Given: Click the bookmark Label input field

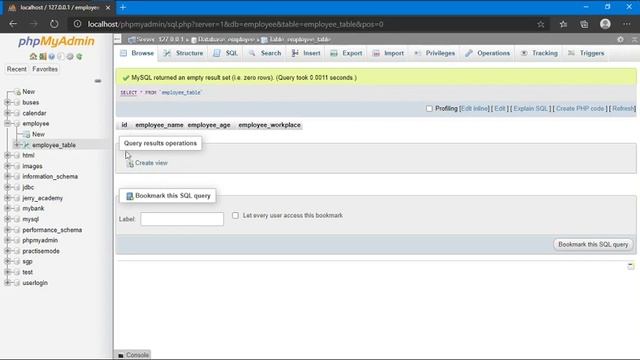Looking at the screenshot, I should pyautogui.click(x=182, y=219).
